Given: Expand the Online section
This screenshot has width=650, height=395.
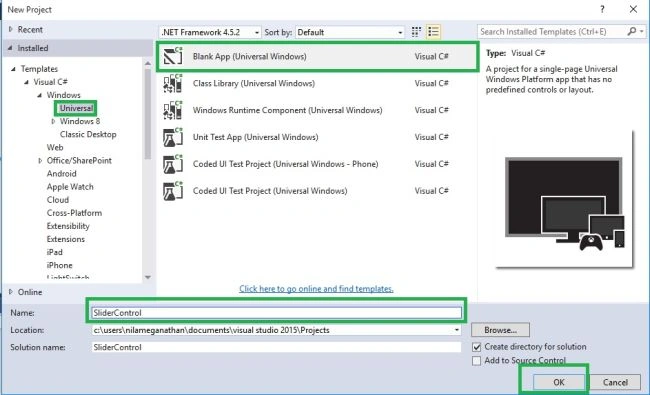Looking at the screenshot, I should point(10,292).
